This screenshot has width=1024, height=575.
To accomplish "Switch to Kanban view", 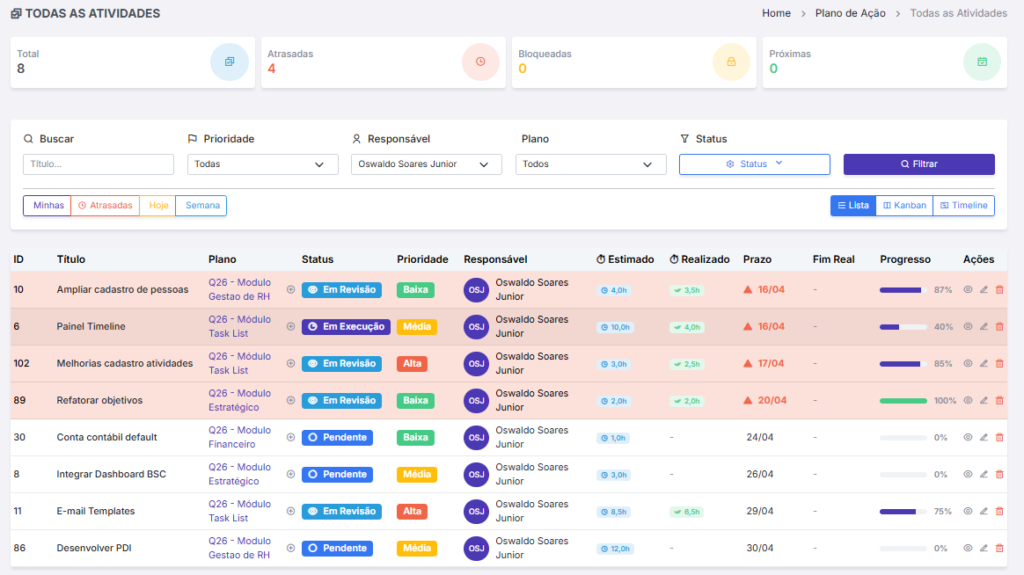I will point(904,205).
